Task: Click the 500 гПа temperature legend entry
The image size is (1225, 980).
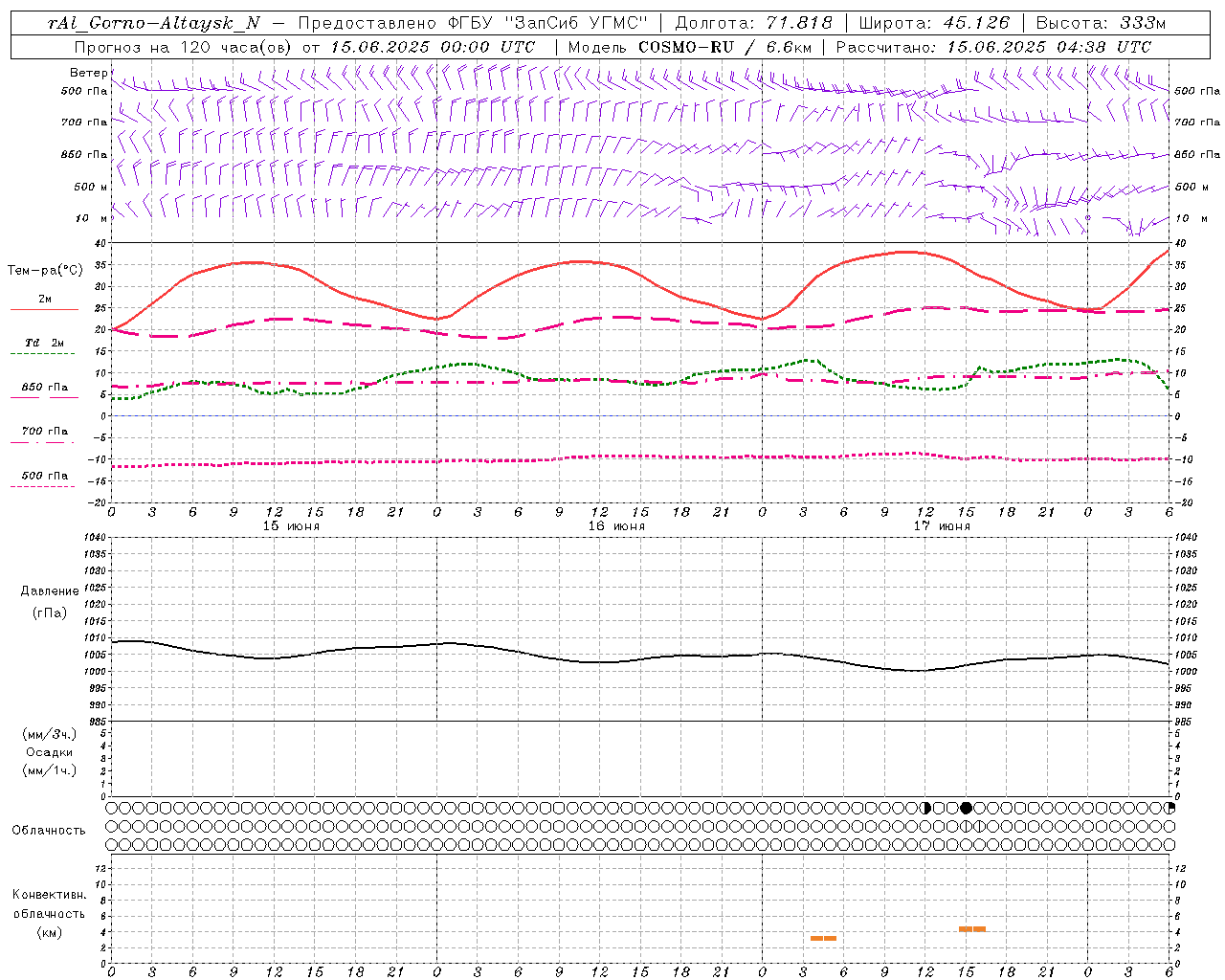Action: [44, 476]
